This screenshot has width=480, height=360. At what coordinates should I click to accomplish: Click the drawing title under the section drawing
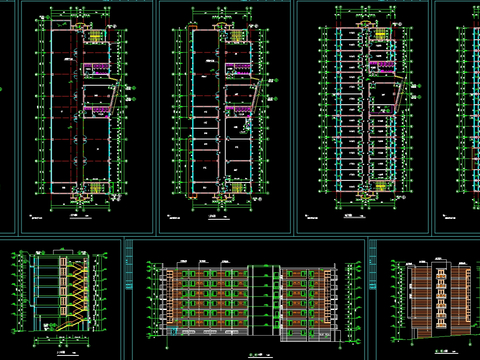click(x=62, y=352)
